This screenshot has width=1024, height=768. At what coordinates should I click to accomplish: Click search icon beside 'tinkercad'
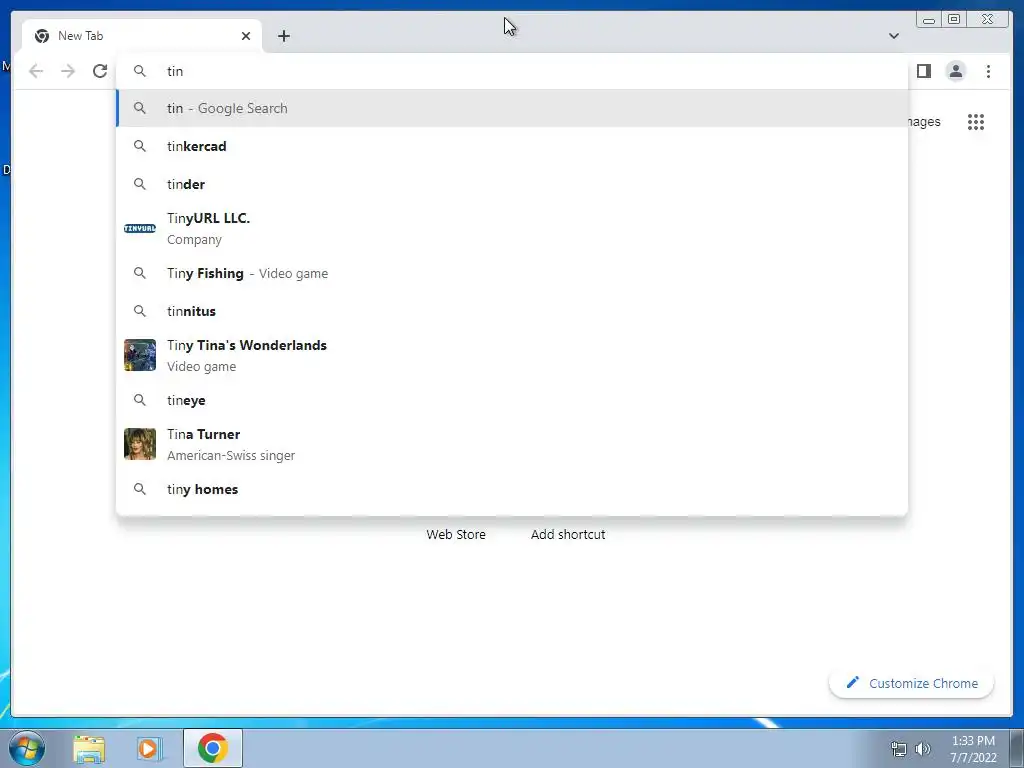pos(140,146)
